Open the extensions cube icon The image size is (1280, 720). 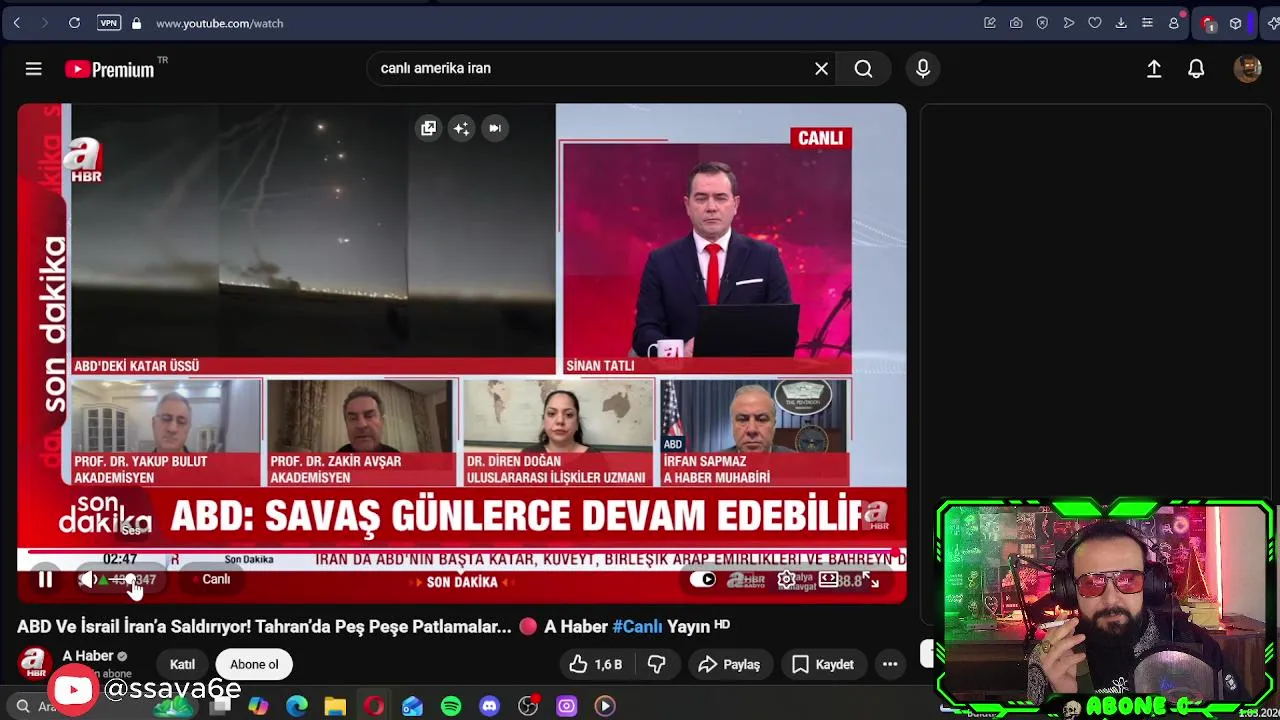1235,23
